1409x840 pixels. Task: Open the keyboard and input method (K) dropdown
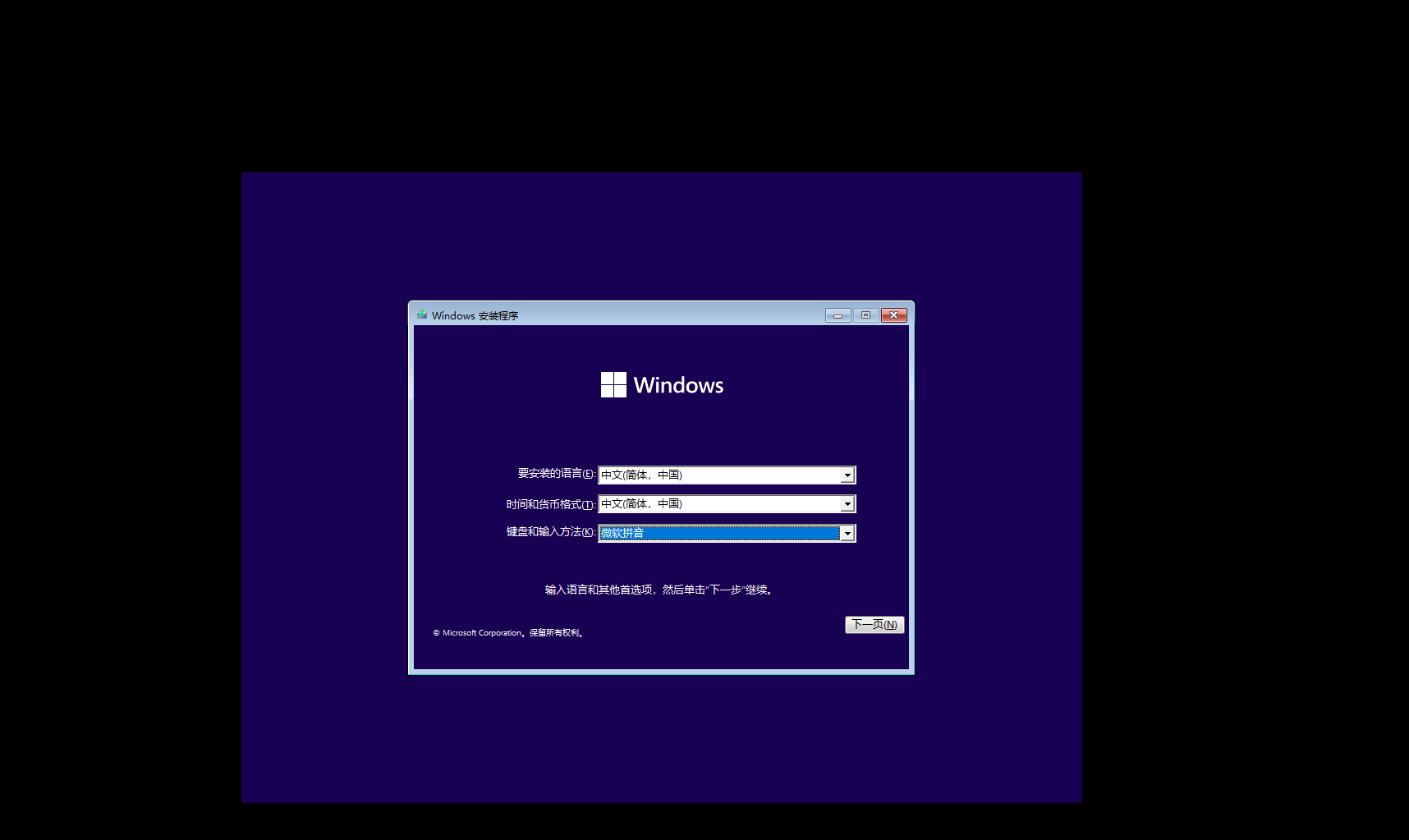pyautogui.click(x=727, y=533)
